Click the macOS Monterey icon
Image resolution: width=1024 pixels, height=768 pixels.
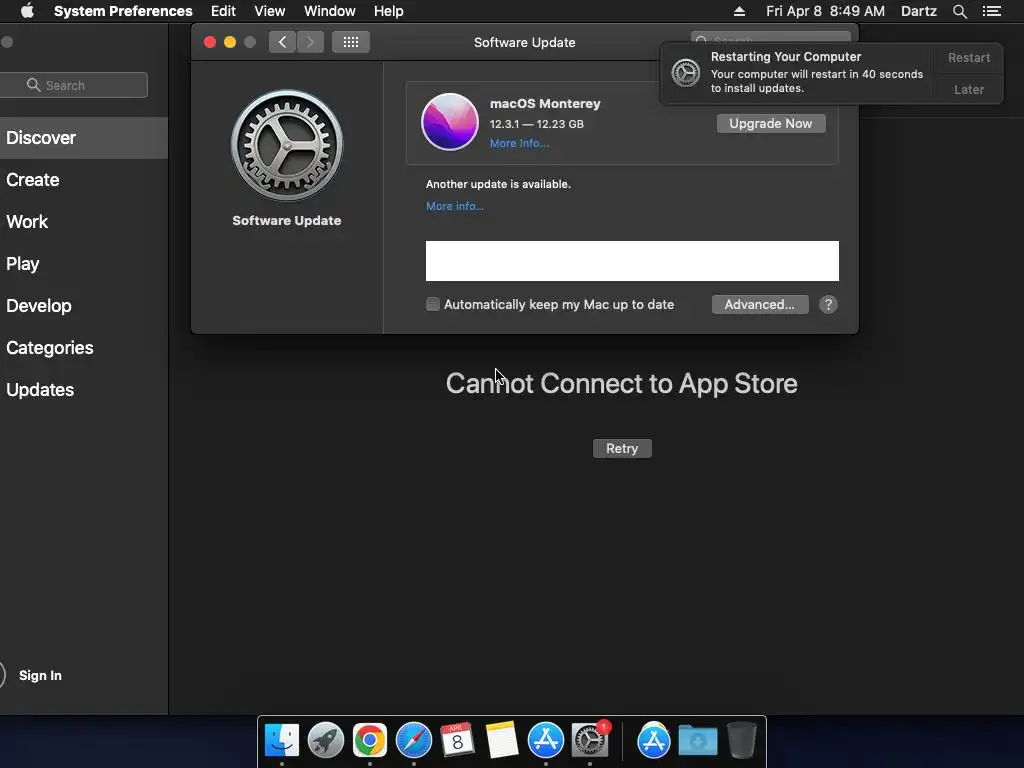click(x=449, y=122)
